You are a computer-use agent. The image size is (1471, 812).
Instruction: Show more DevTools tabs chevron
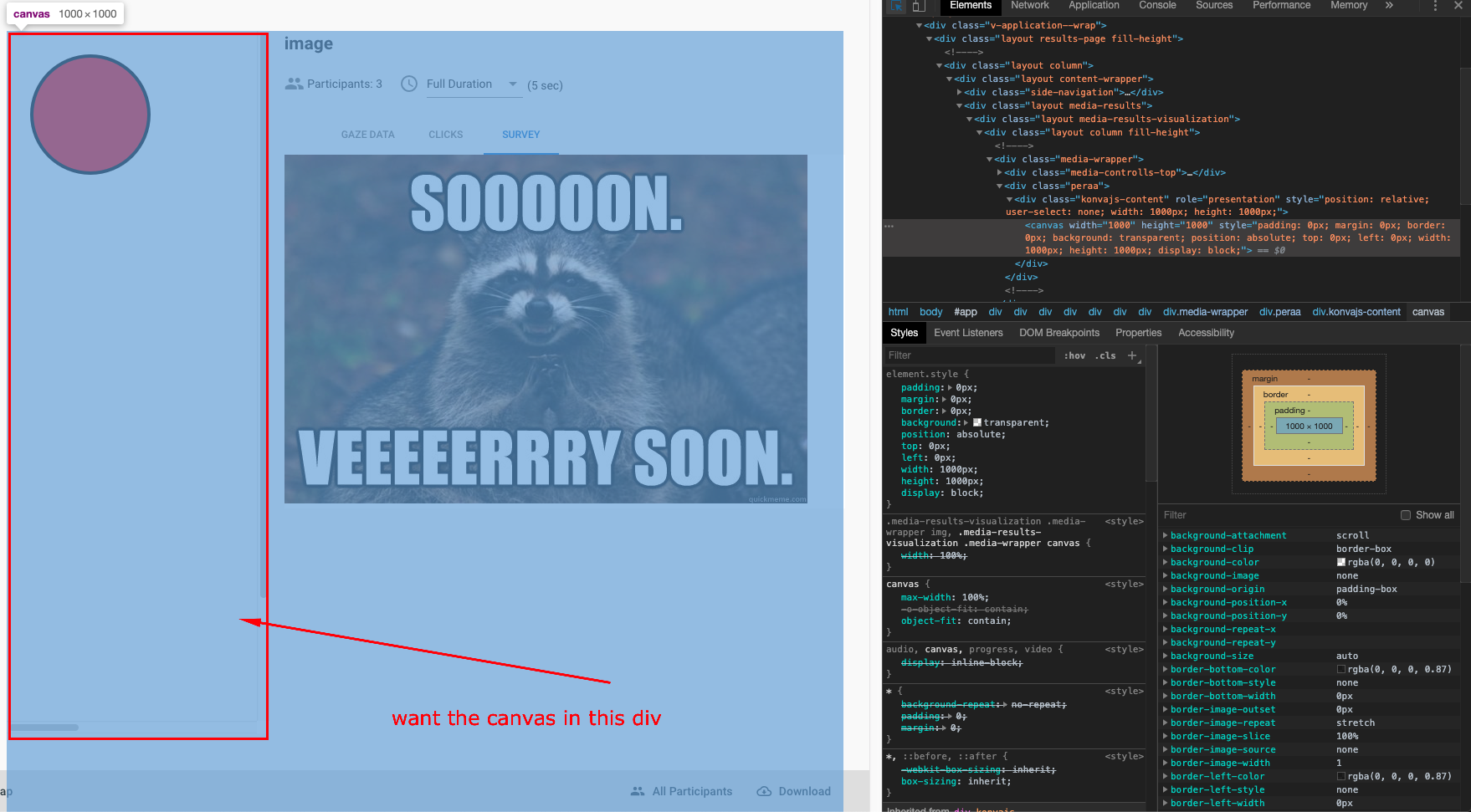[x=1389, y=5]
